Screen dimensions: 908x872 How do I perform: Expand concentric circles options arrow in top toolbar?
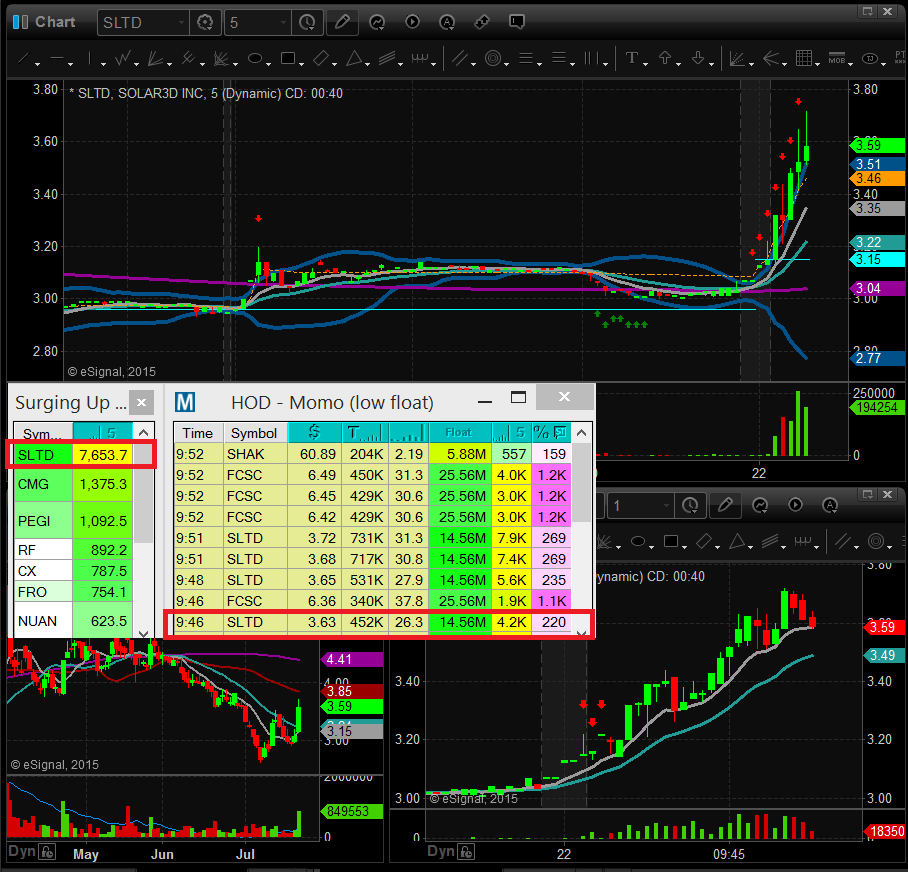coord(507,64)
